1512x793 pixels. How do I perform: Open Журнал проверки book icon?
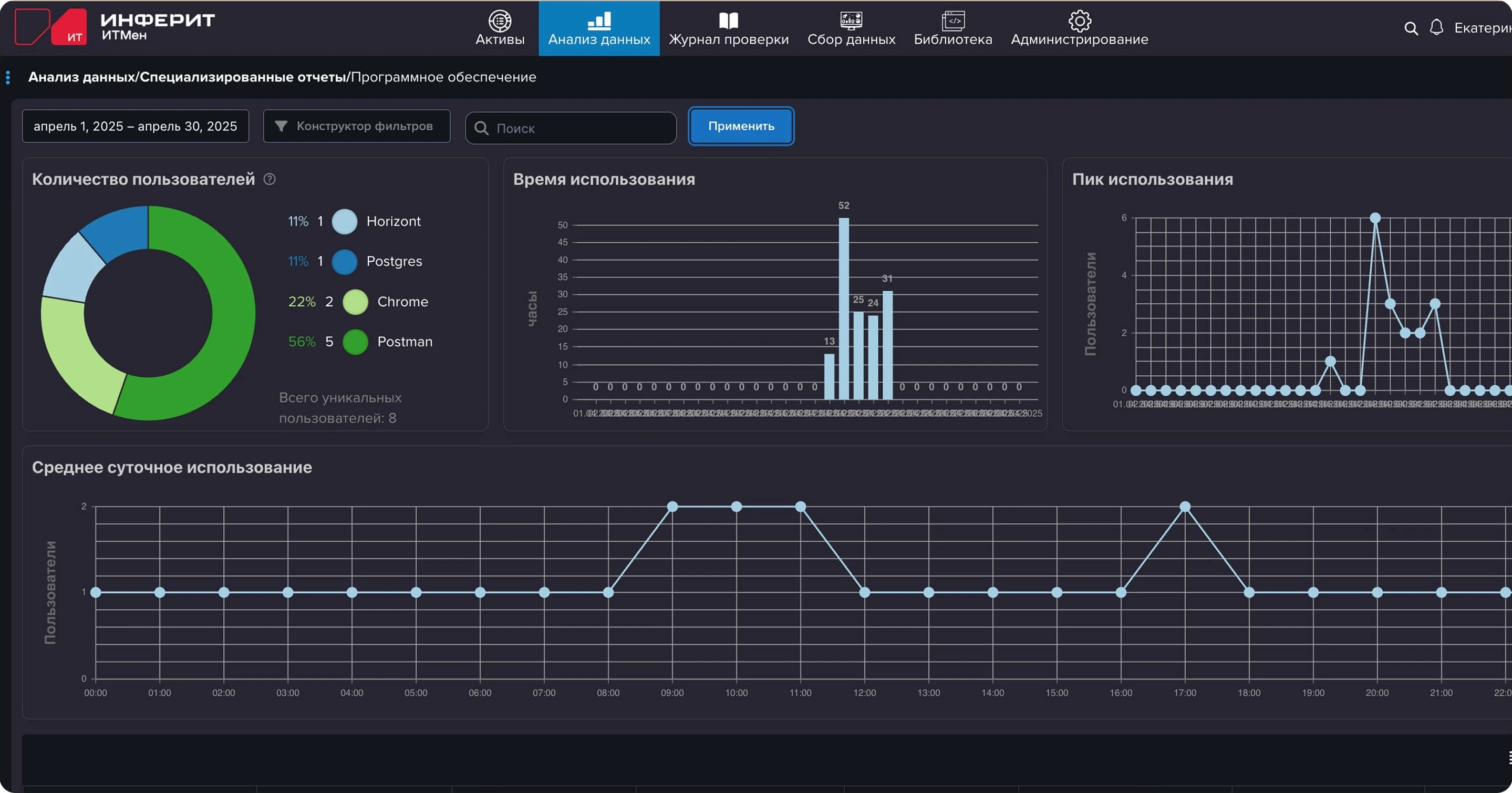[x=728, y=21]
